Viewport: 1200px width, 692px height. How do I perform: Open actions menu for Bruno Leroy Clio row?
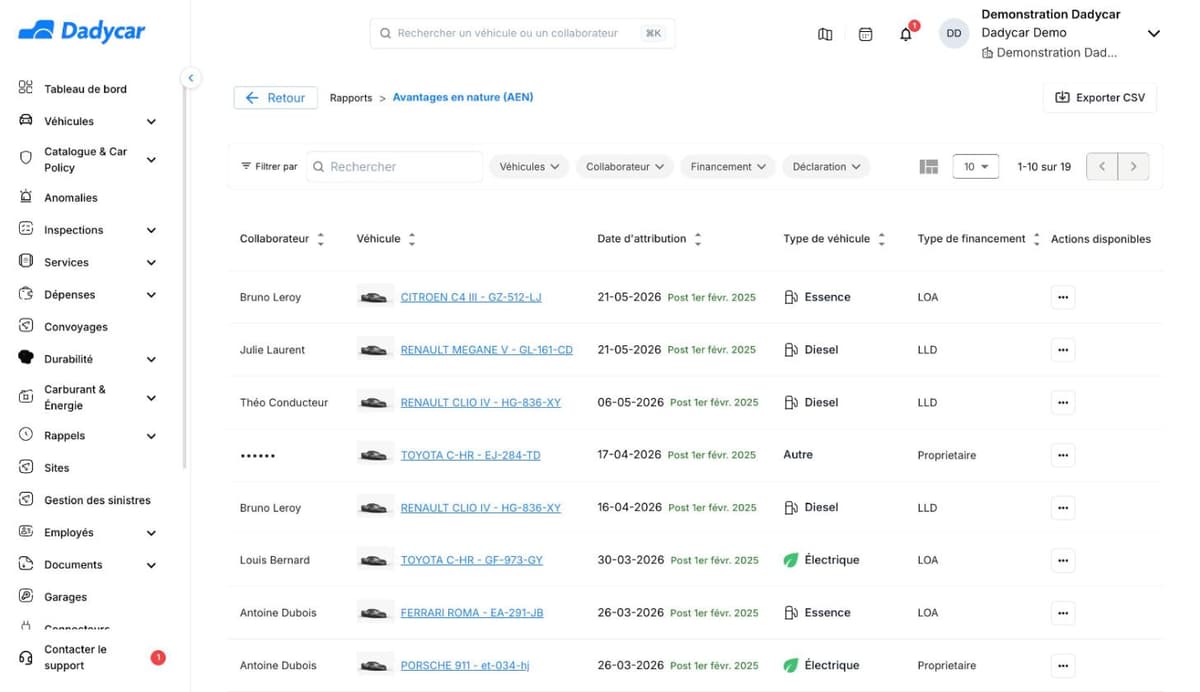[1063, 507]
